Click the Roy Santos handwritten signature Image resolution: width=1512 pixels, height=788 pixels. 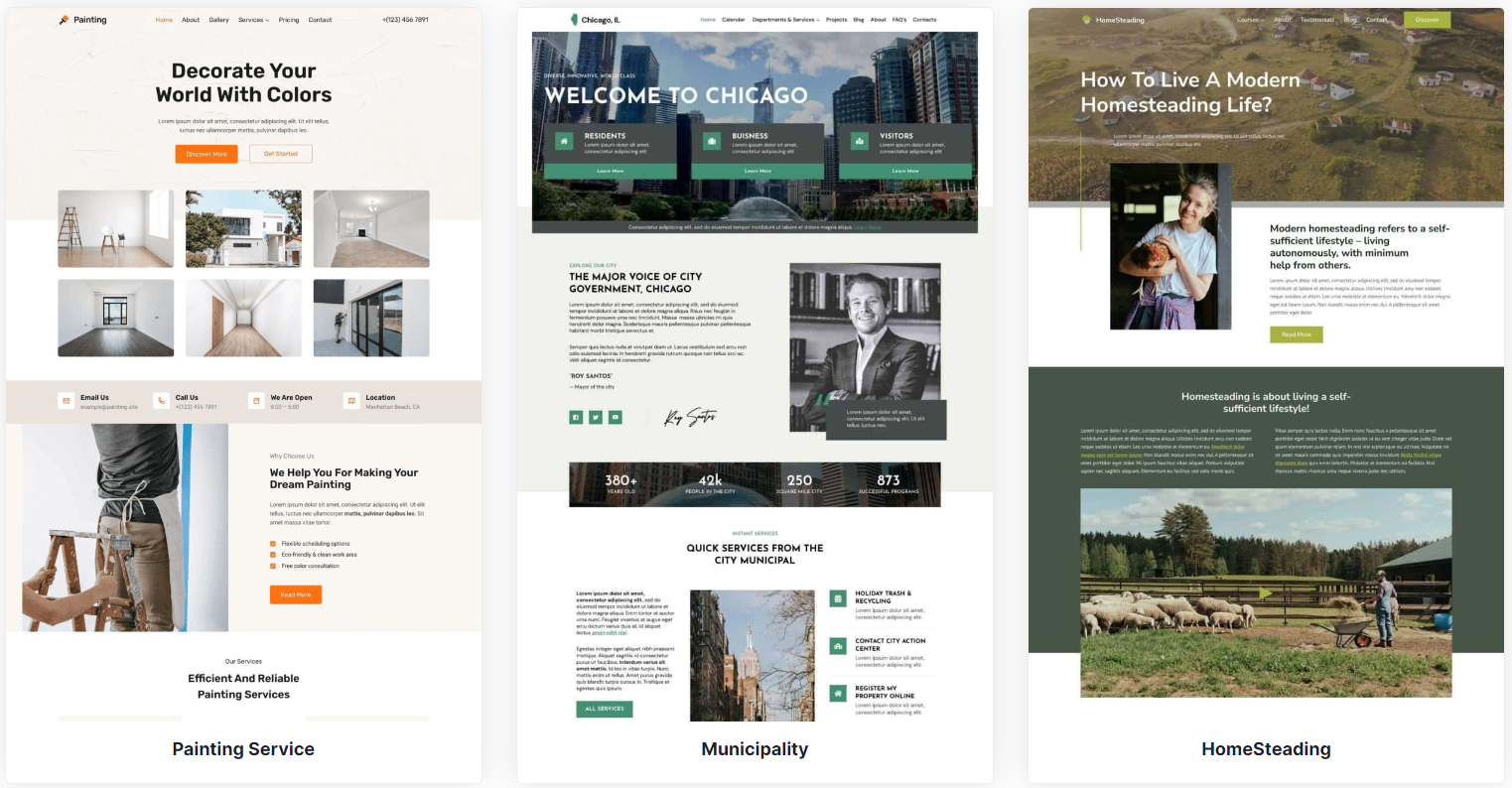pyautogui.click(x=689, y=417)
